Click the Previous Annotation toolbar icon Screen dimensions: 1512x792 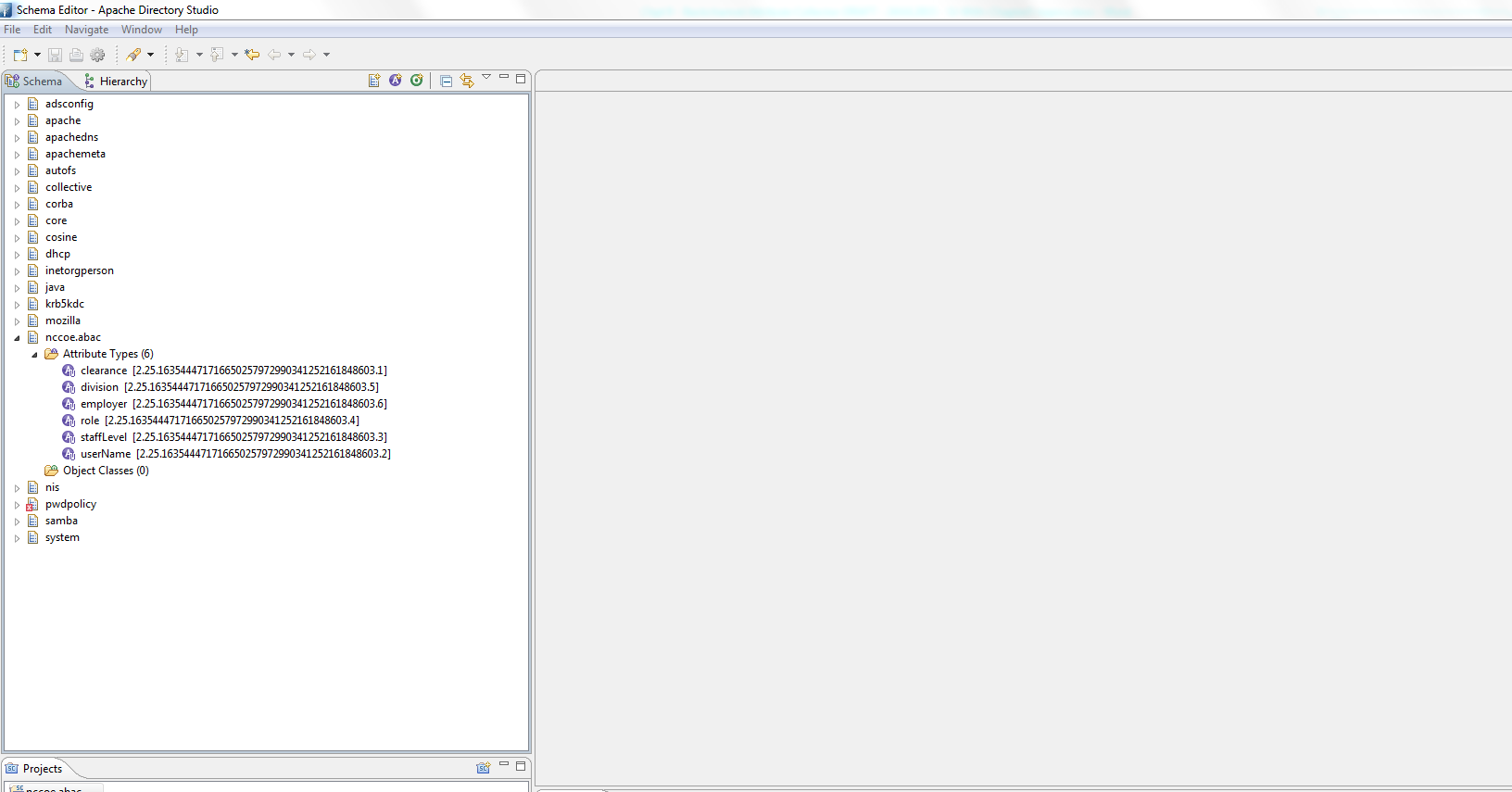click(217, 55)
